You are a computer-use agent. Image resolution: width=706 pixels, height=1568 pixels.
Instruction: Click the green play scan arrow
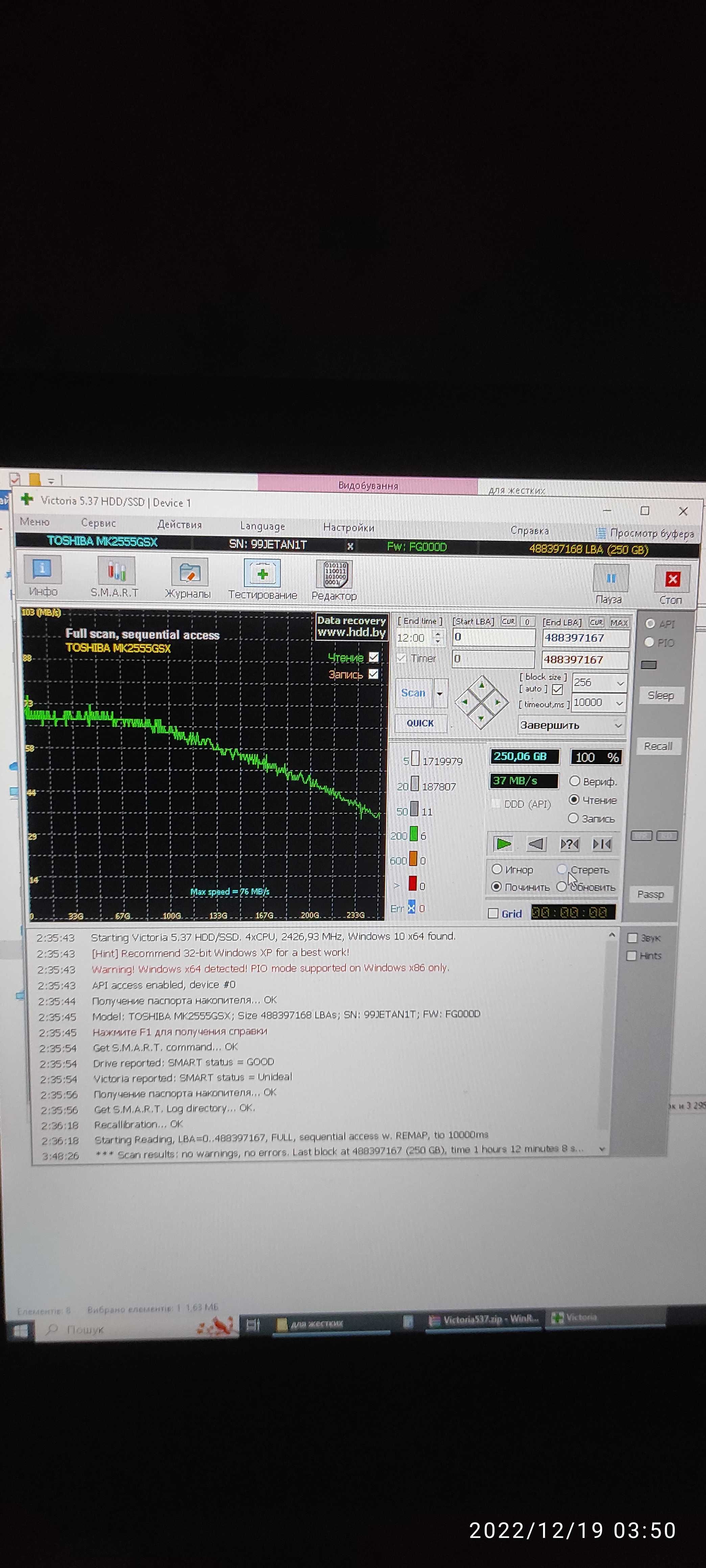[504, 844]
